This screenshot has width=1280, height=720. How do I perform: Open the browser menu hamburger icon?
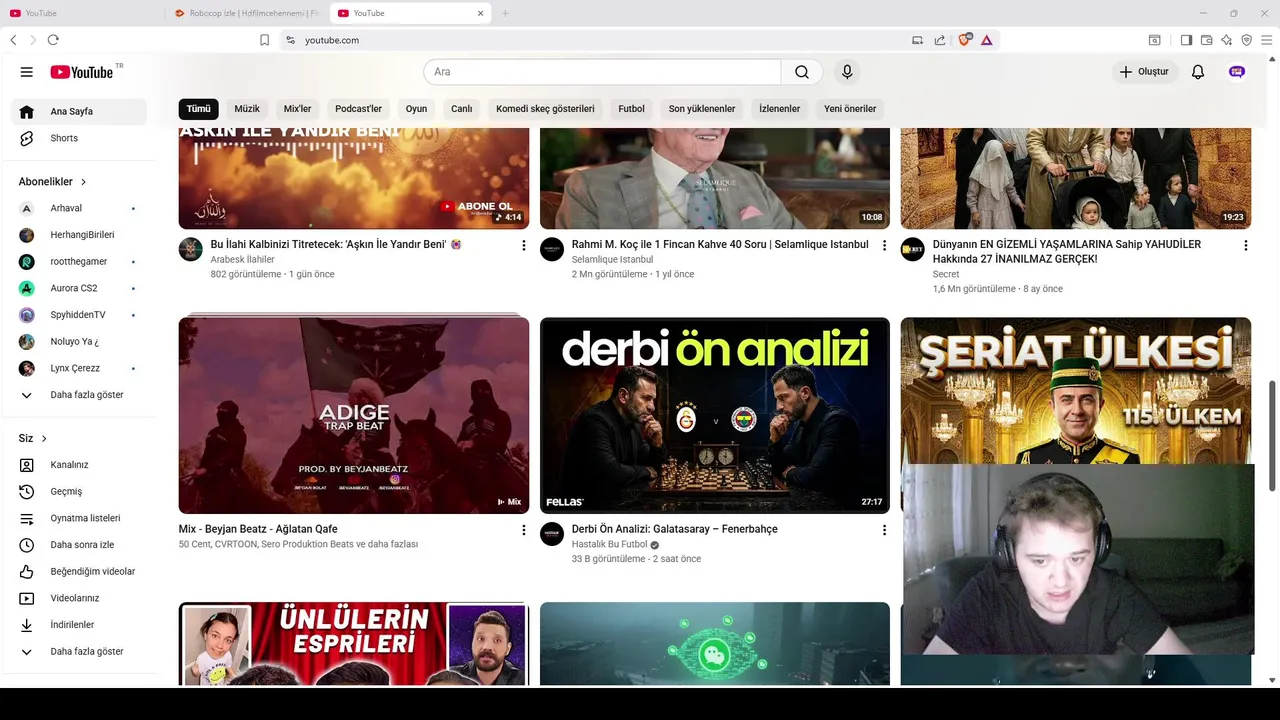(x=1267, y=40)
